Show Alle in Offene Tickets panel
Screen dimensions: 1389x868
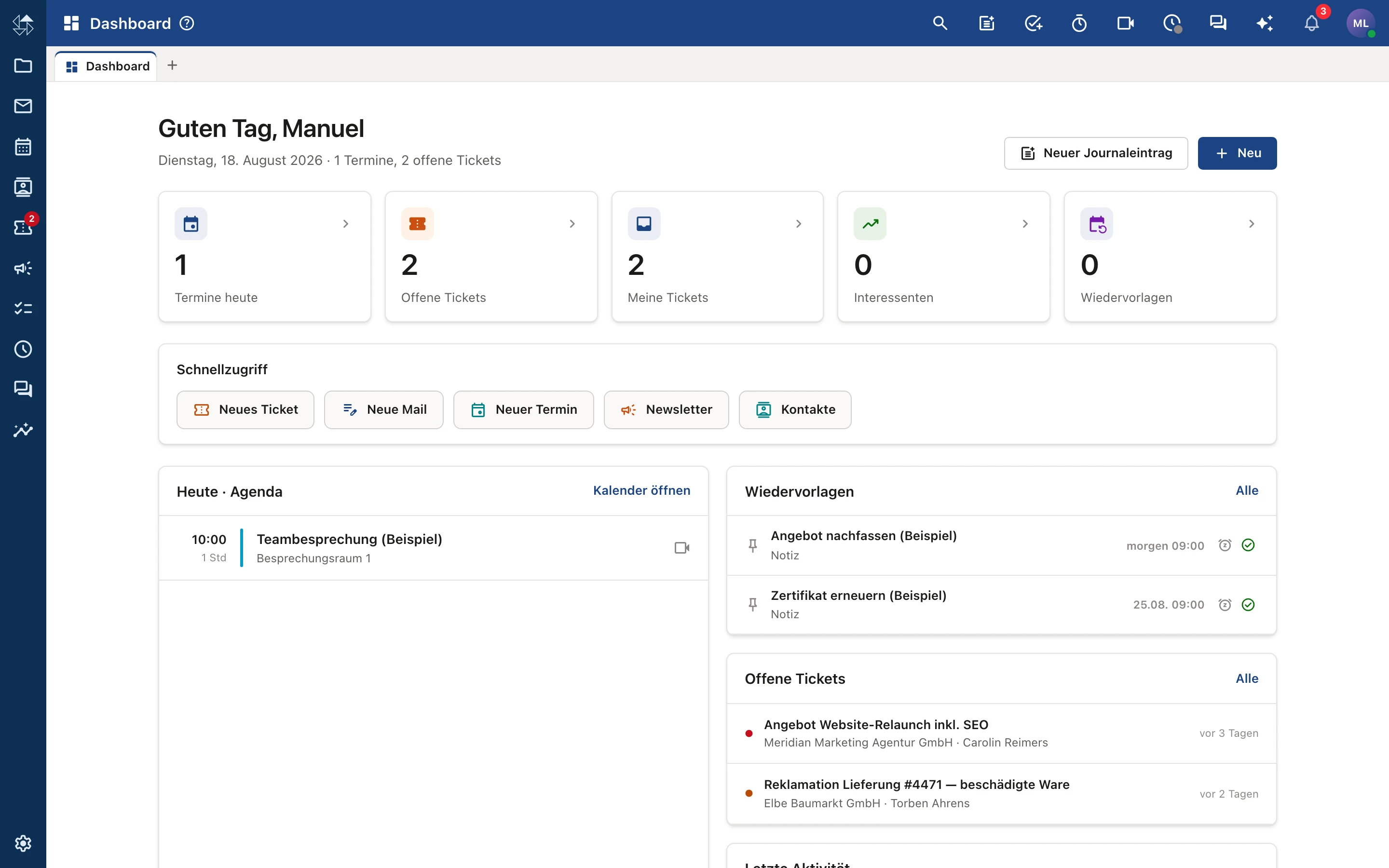(1247, 678)
